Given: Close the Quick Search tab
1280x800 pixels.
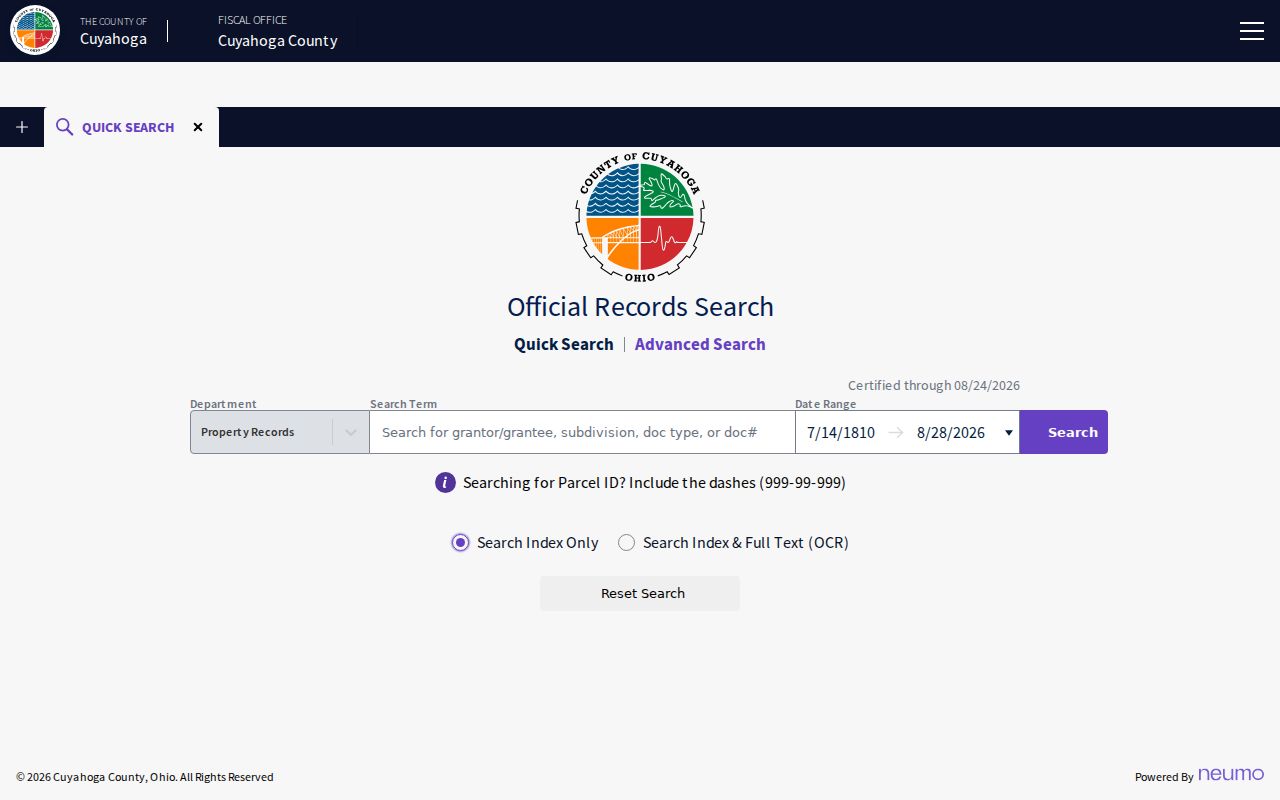Looking at the screenshot, I should 198,127.
